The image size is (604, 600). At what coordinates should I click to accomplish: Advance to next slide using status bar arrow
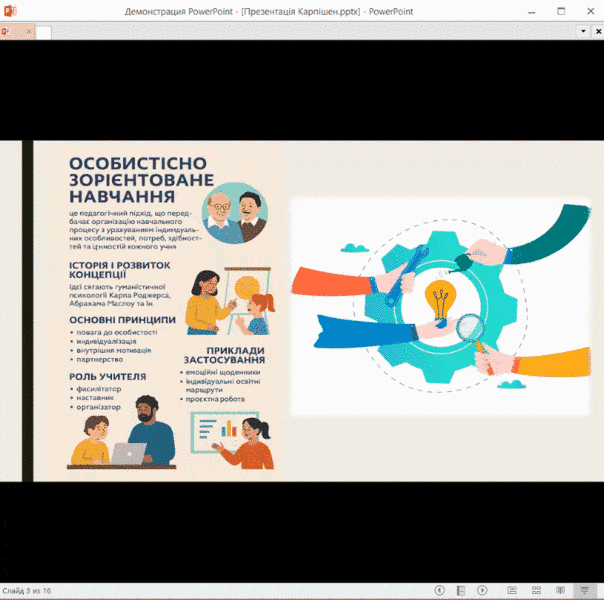(x=482, y=591)
